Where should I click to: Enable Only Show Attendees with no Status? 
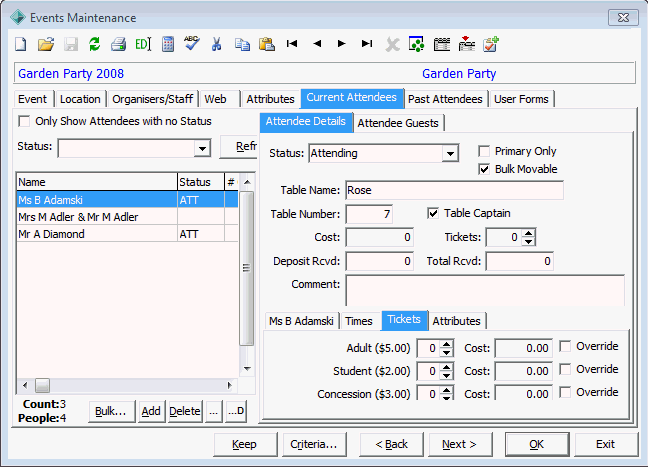tap(24, 122)
